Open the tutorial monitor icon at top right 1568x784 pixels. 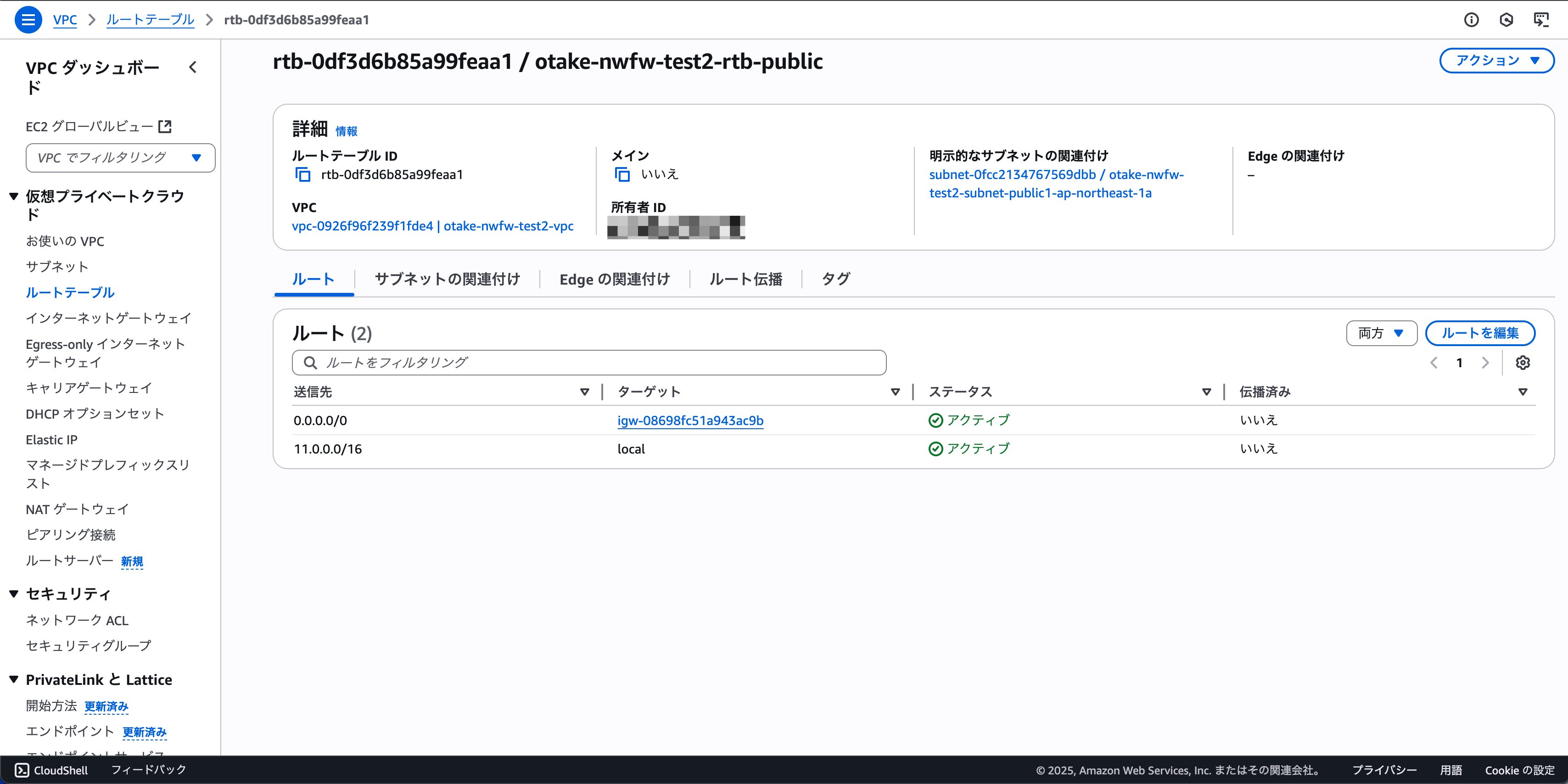coord(1541,19)
